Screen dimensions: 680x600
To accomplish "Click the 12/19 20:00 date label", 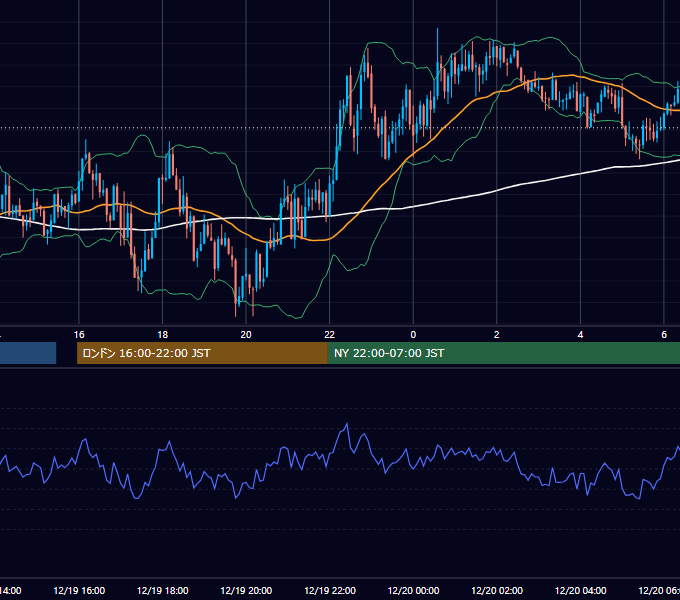I will (246, 590).
